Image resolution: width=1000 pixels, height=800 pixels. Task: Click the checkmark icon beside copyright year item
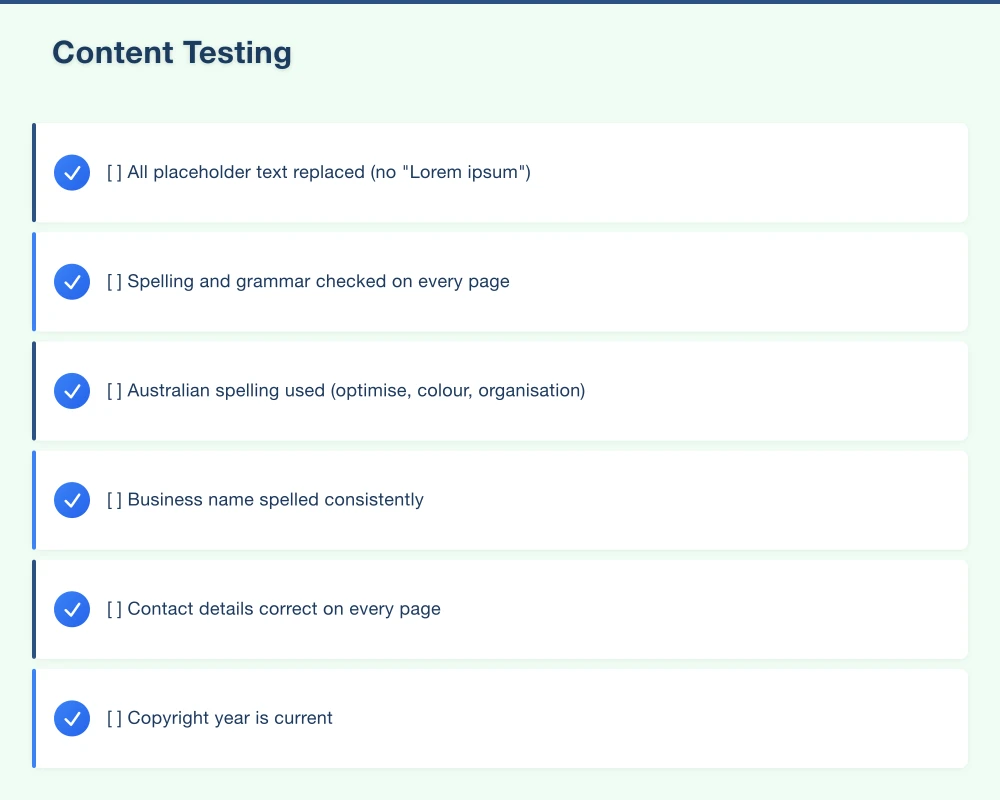(71, 717)
